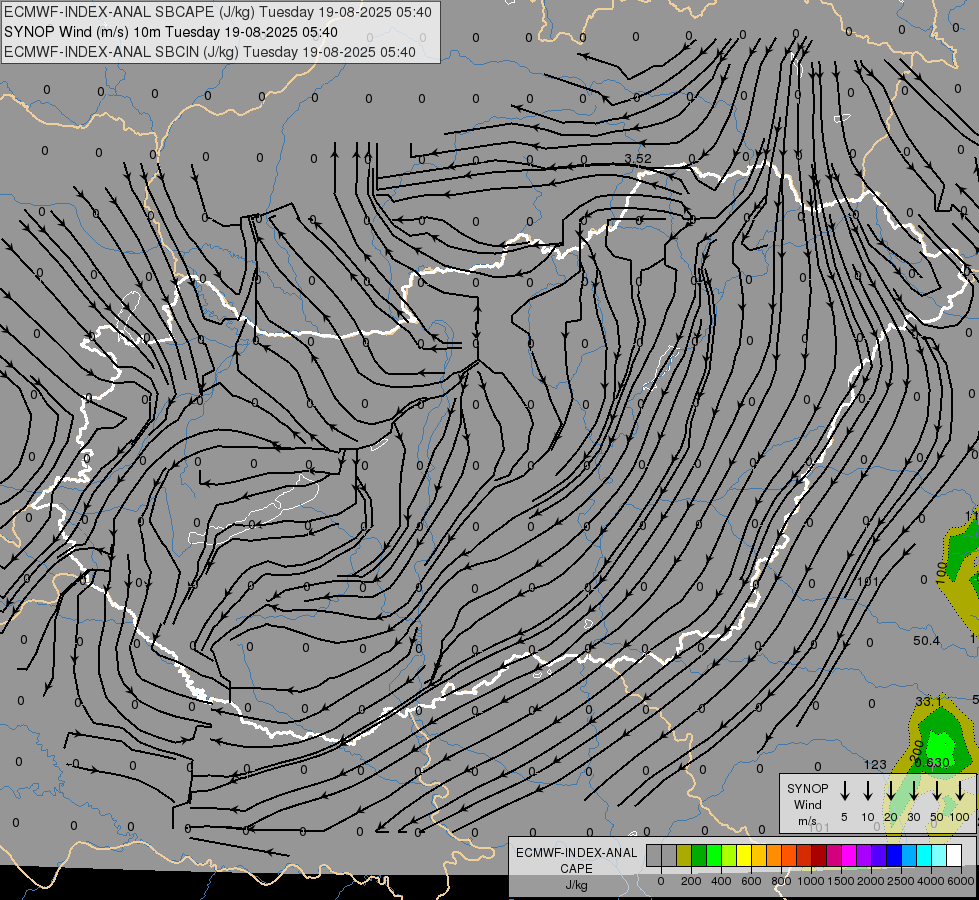The image size is (979, 900).
Task: Click the 33.1 value on the map
Action: 928,702
